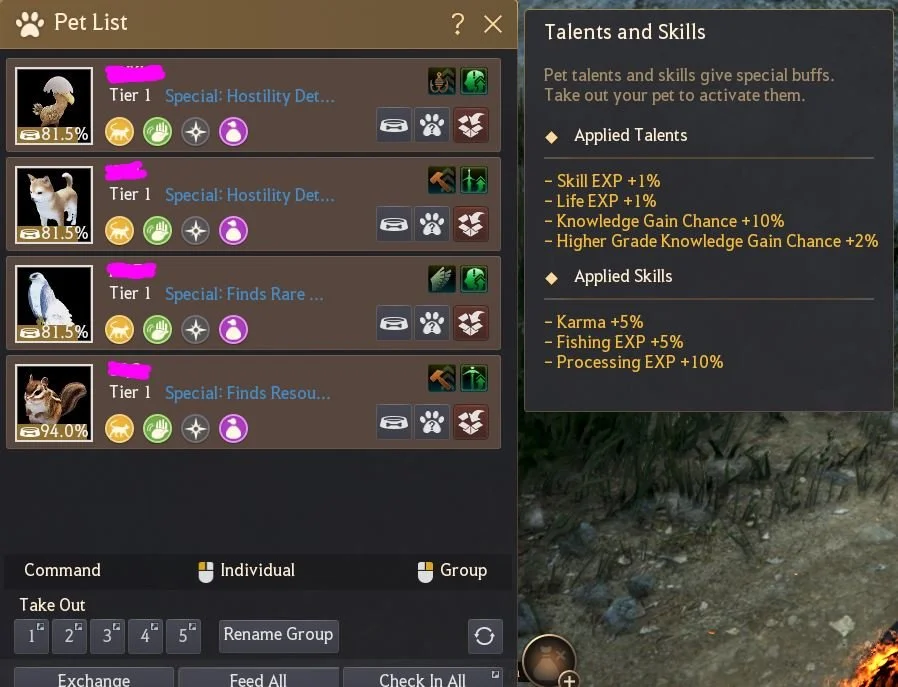This screenshot has height=687, width=898.
Task: Click the Rename Group button
Action: pos(278,635)
